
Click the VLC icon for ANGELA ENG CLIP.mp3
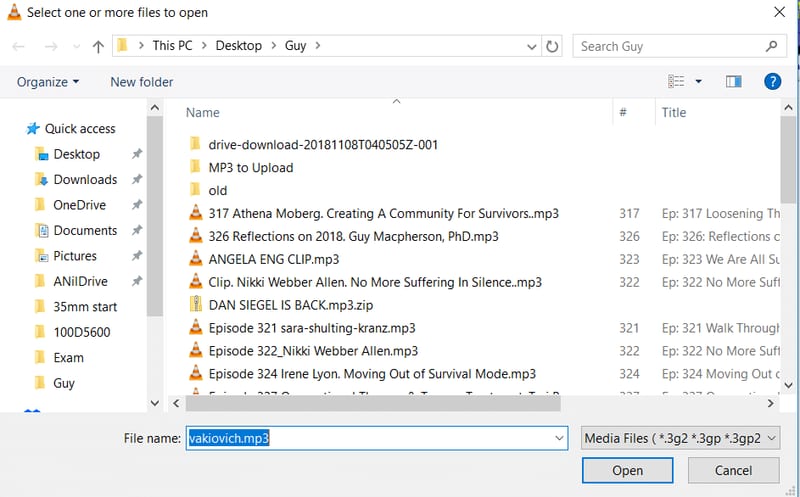195,258
